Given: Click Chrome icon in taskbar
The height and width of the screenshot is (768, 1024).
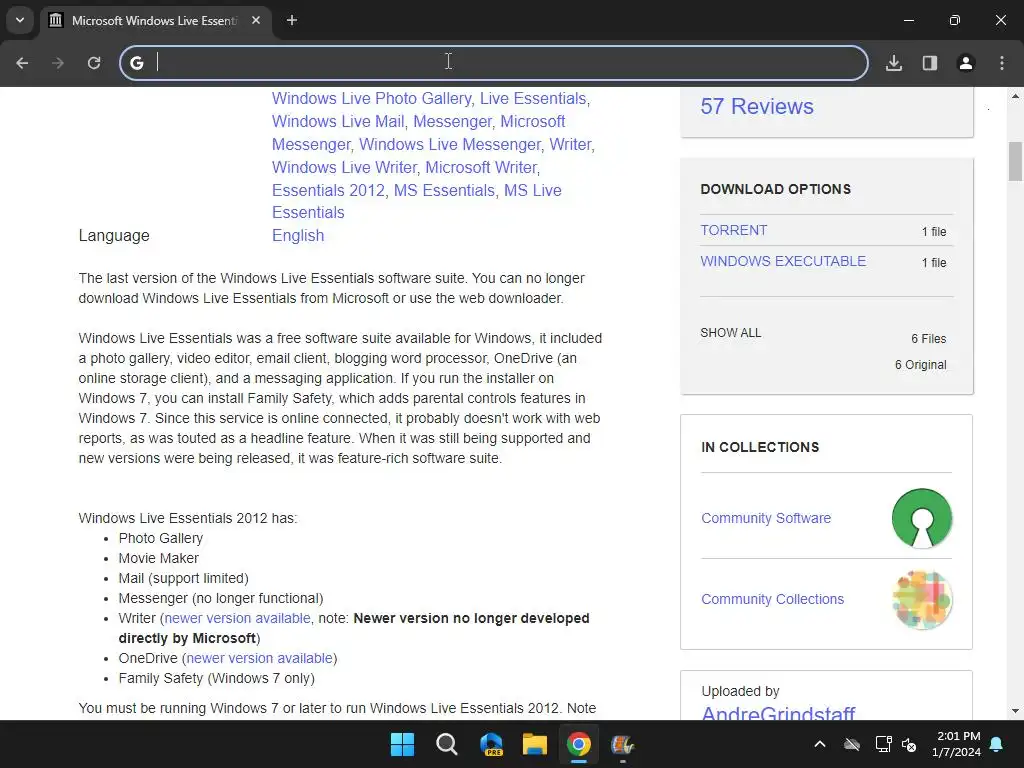Looking at the screenshot, I should pyautogui.click(x=579, y=744).
